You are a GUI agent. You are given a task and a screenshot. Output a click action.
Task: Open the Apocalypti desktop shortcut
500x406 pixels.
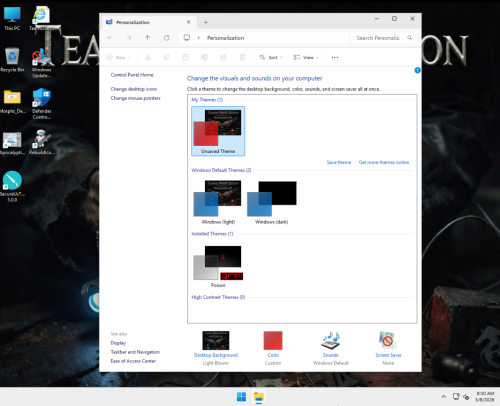[12, 143]
